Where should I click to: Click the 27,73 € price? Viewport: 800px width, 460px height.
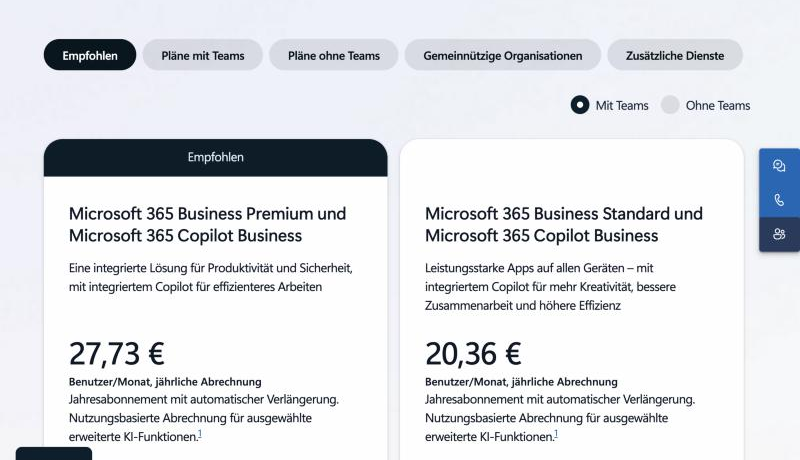(117, 353)
